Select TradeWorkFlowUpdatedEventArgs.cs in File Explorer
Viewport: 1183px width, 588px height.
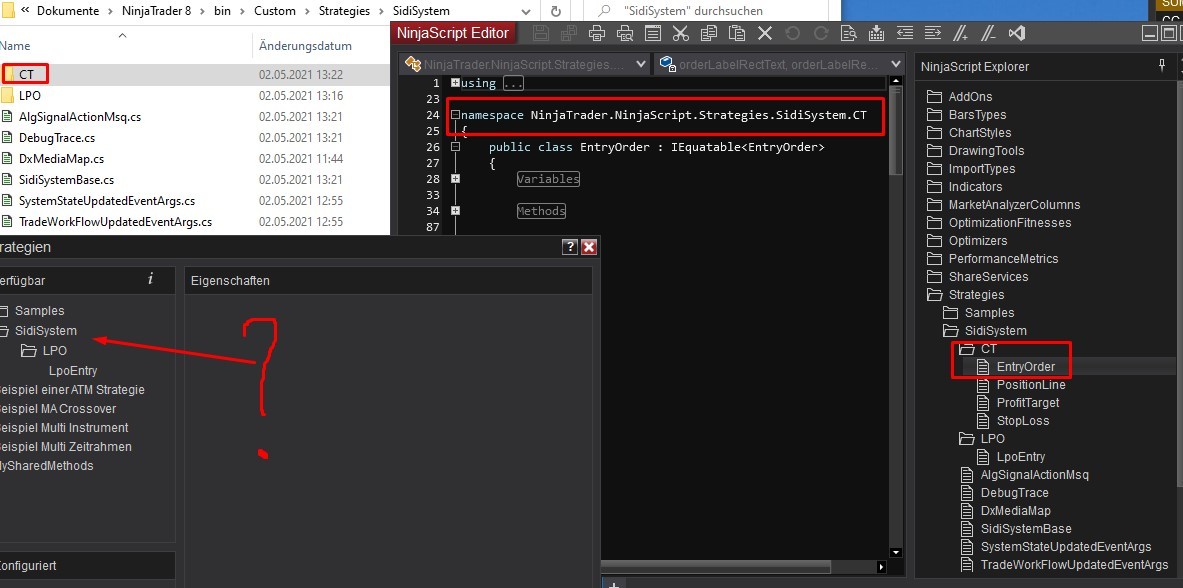pos(115,222)
